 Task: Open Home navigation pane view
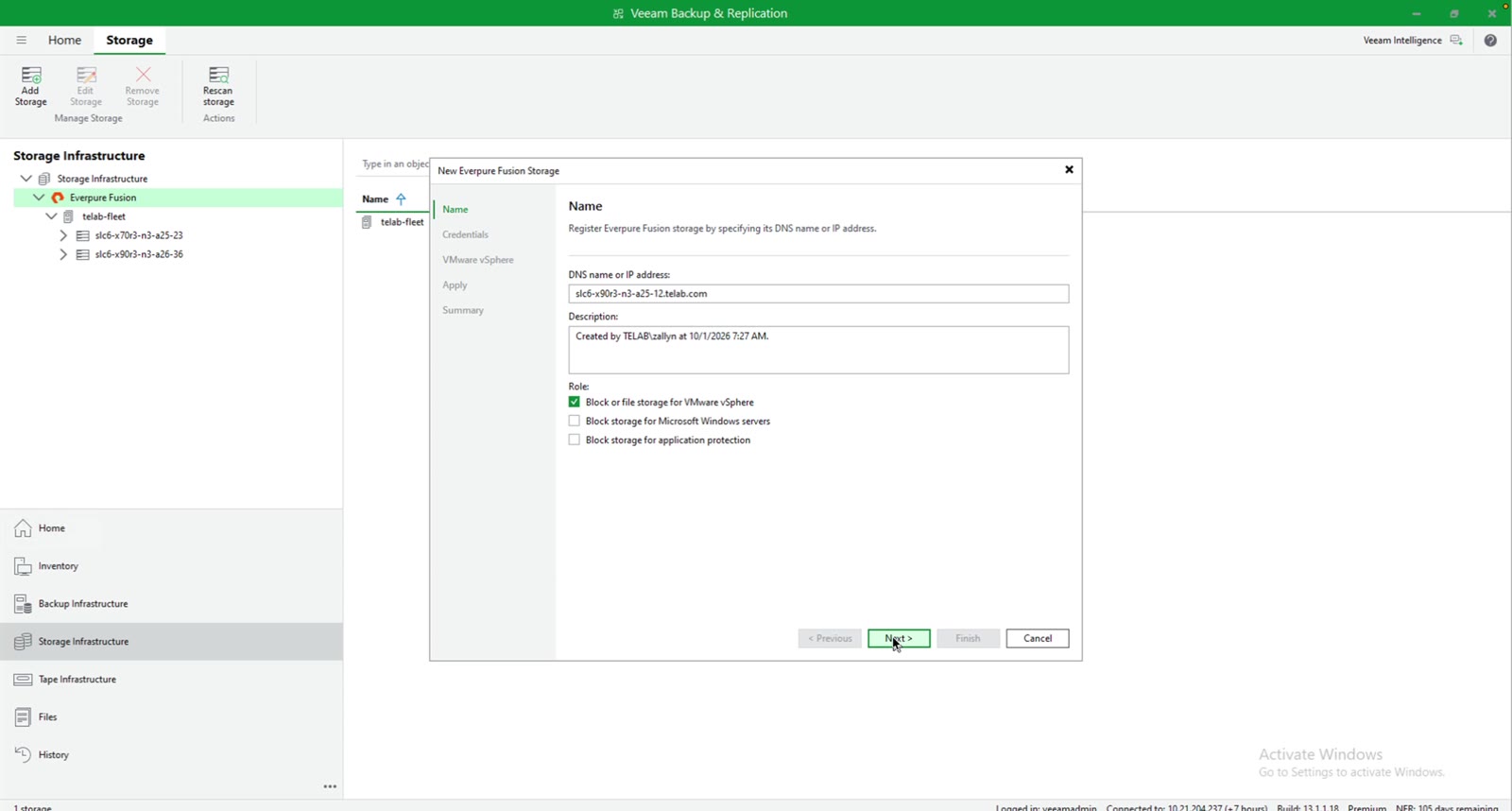(x=171, y=528)
